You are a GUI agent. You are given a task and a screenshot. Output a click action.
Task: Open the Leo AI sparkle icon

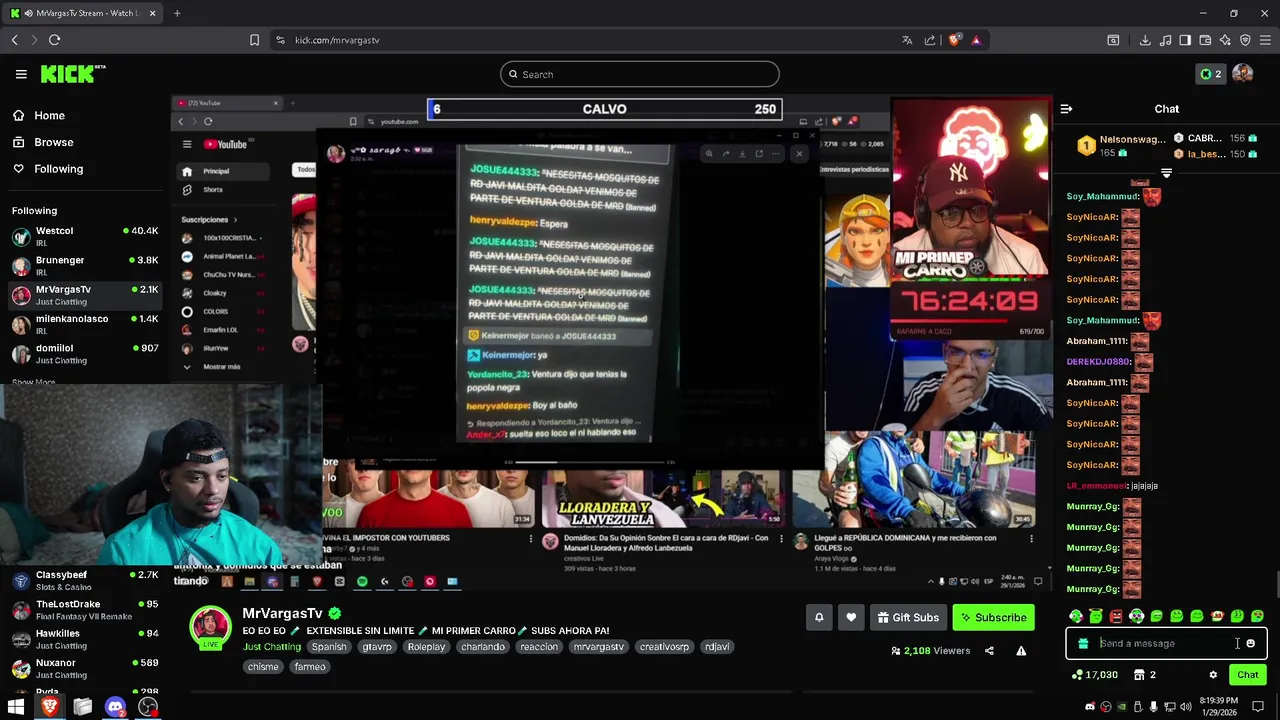(x=1225, y=40)
